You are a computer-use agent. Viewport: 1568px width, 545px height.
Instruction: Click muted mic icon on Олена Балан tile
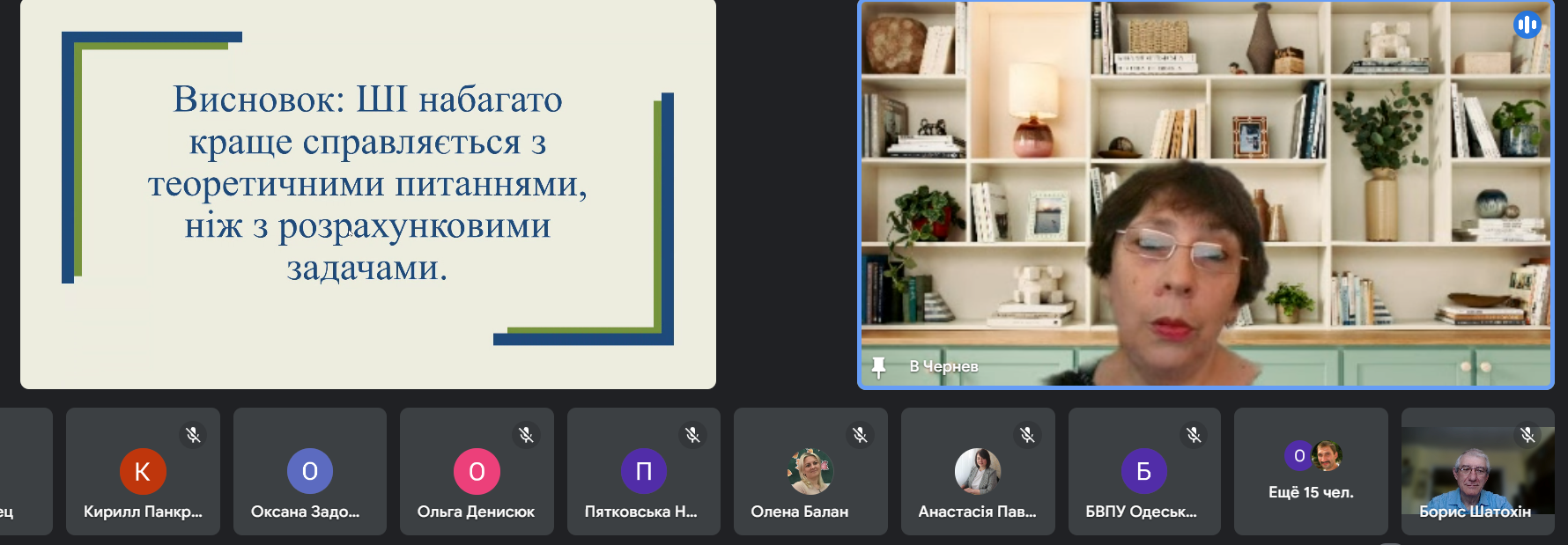pos(860,435)
